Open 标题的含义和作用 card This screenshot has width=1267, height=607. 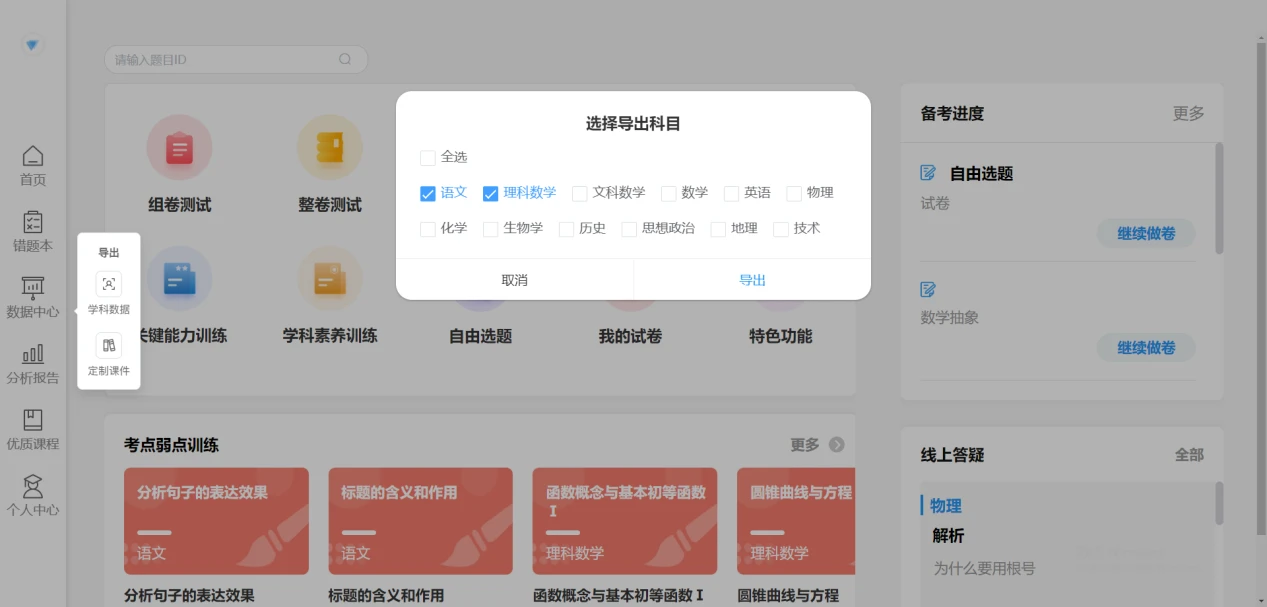click(420, 521)
